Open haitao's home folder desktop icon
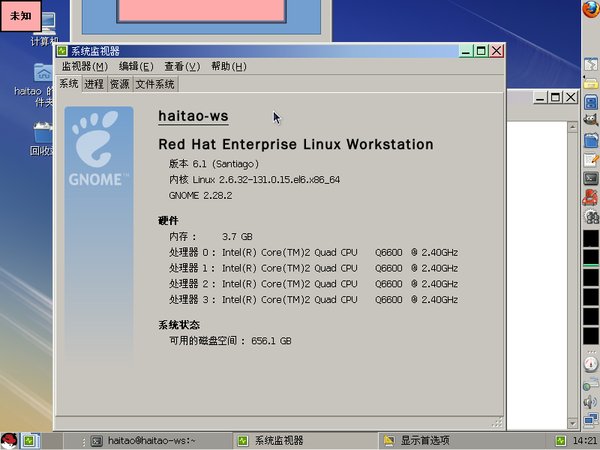Screen dimensions: 600x450 (x=38, y=85)
